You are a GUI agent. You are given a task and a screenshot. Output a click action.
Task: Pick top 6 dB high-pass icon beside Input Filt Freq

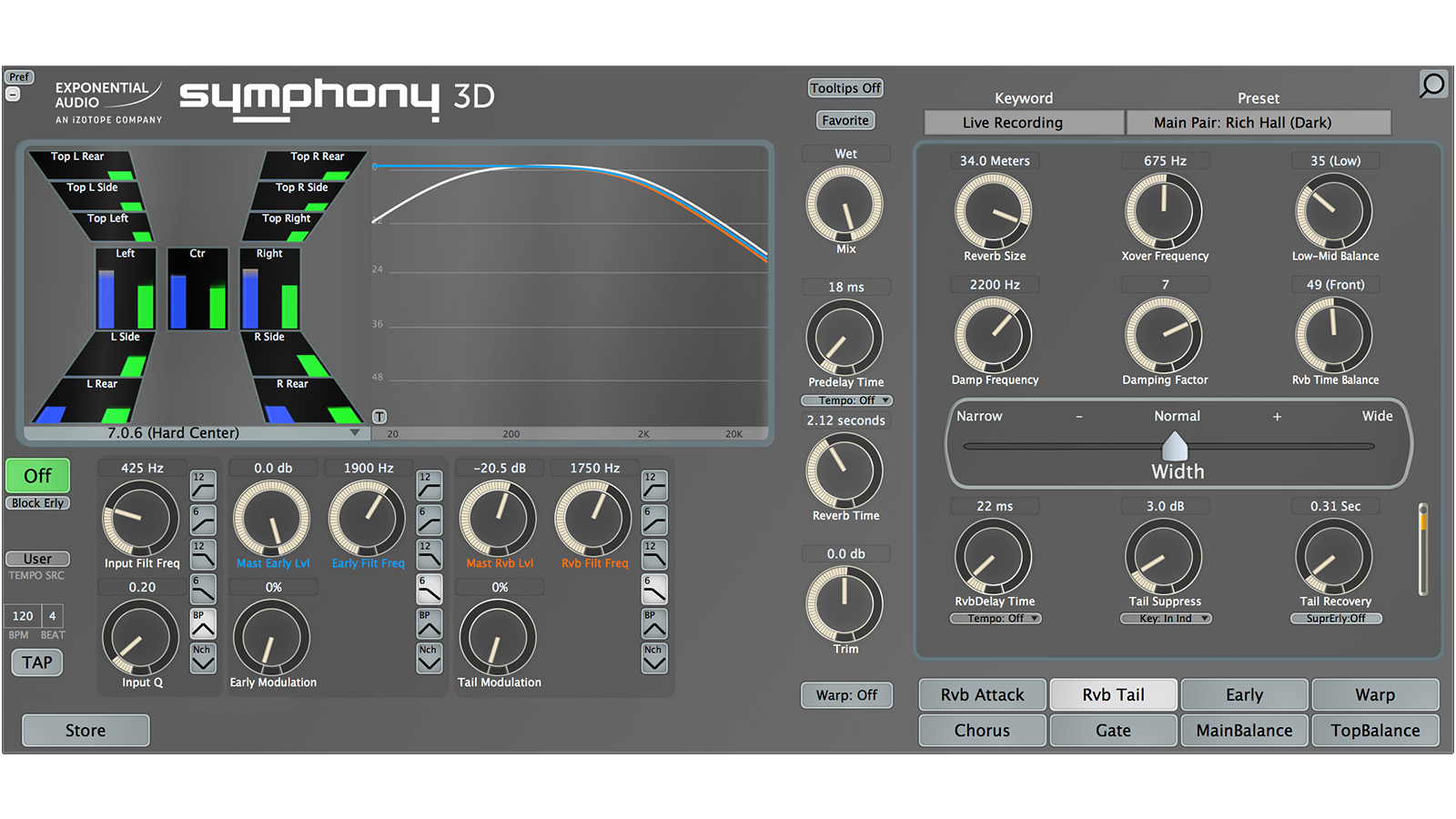(x=203, y=521)
